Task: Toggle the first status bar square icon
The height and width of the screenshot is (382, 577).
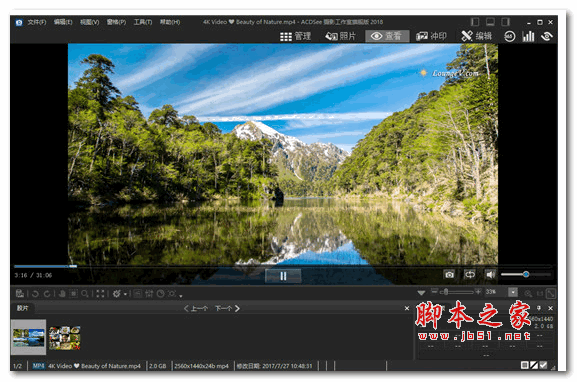Action: pos(525,365)
